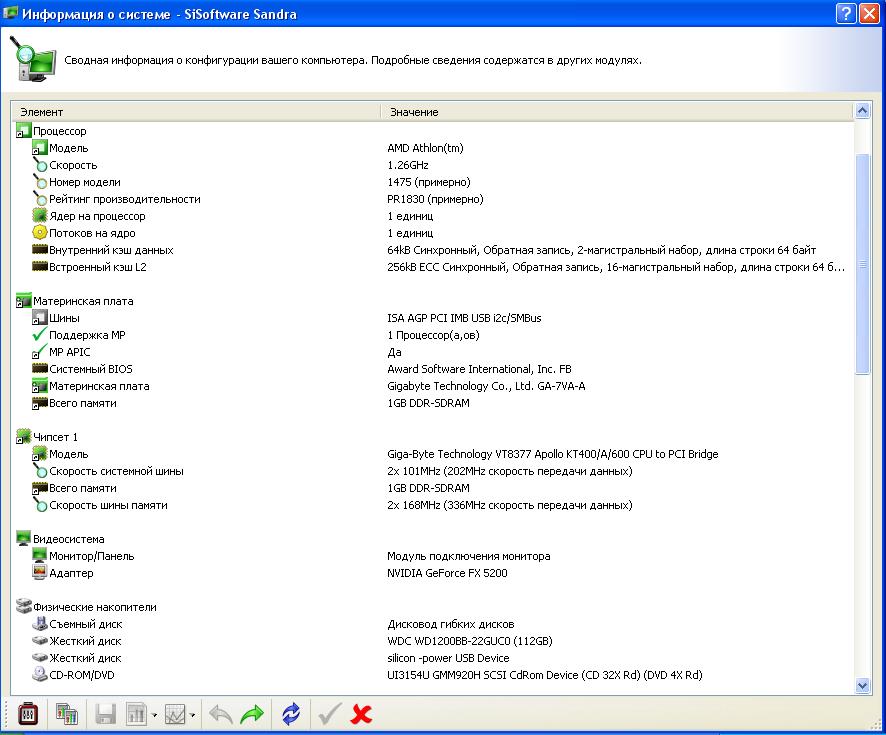Select the Видеосистема group heading
This screenshot has height=735, width=886.
coord(68,539)
